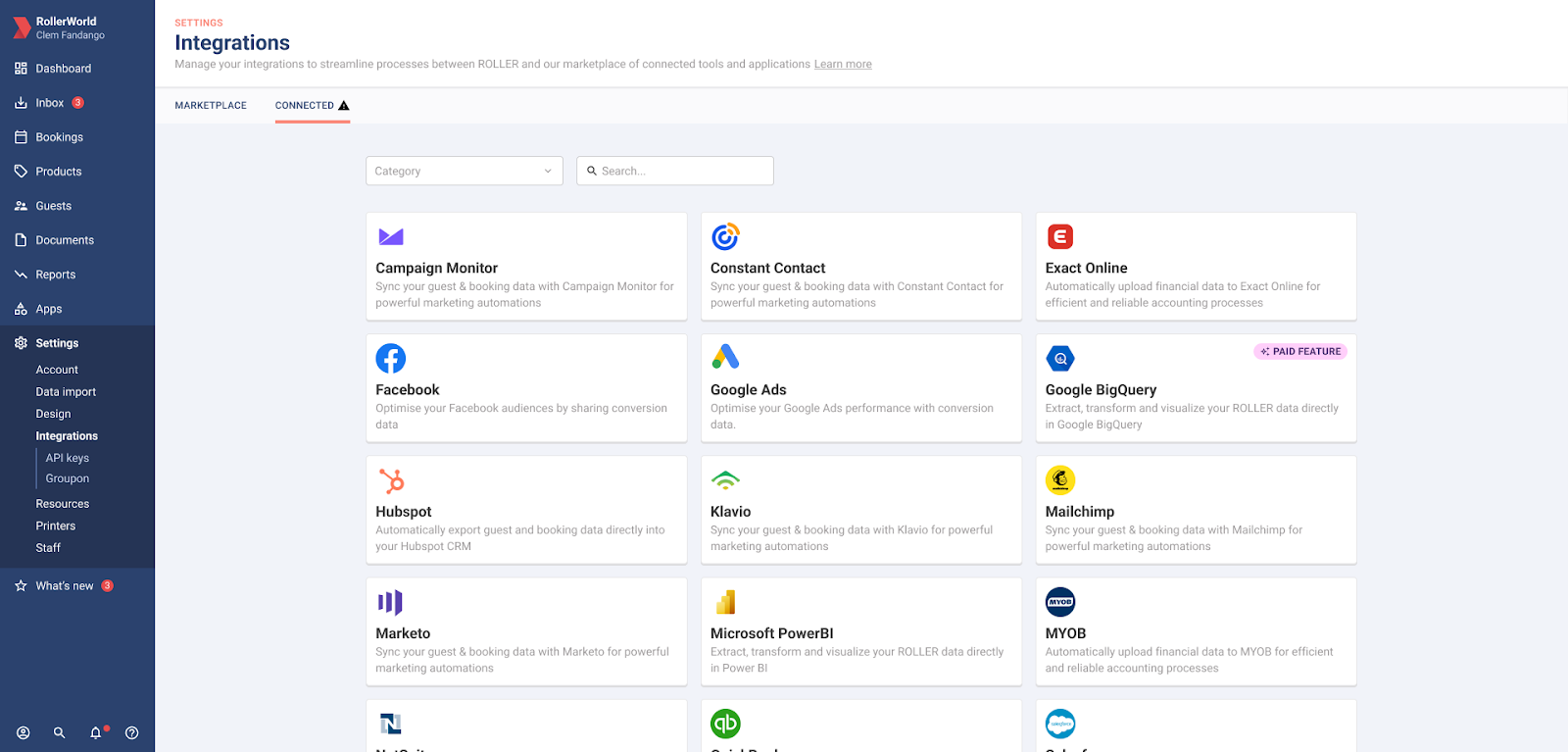Go to Account settings

57,370
